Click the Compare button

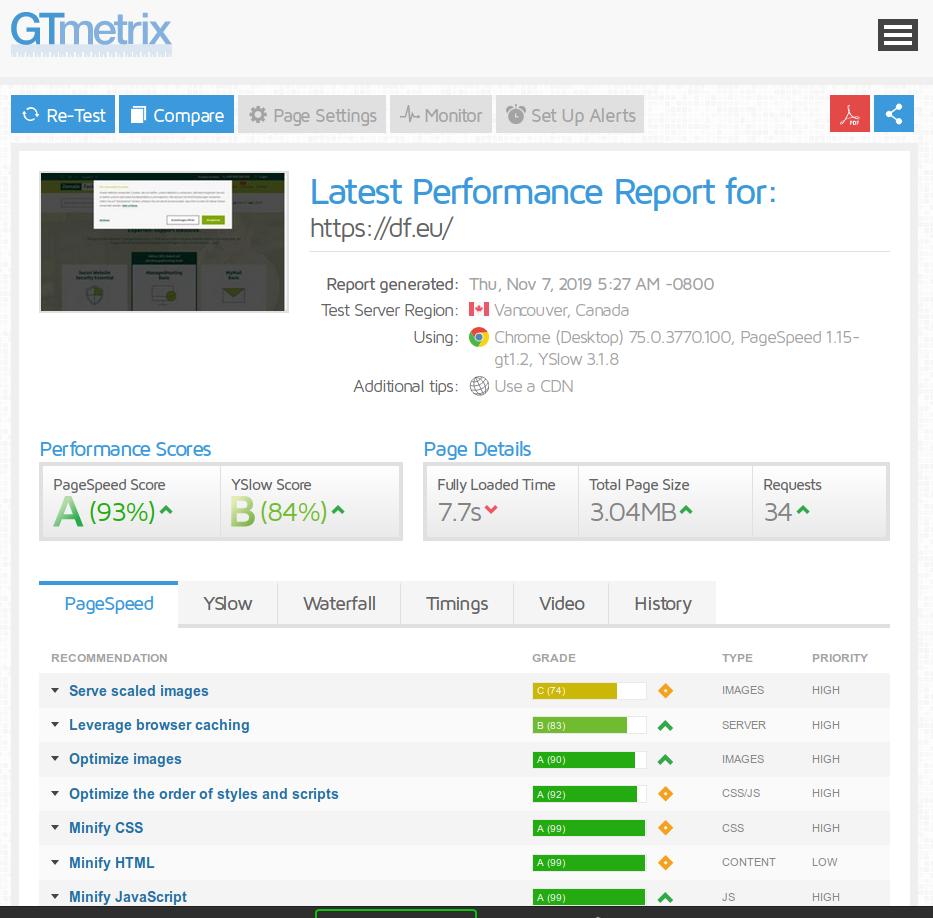(177, 115)
